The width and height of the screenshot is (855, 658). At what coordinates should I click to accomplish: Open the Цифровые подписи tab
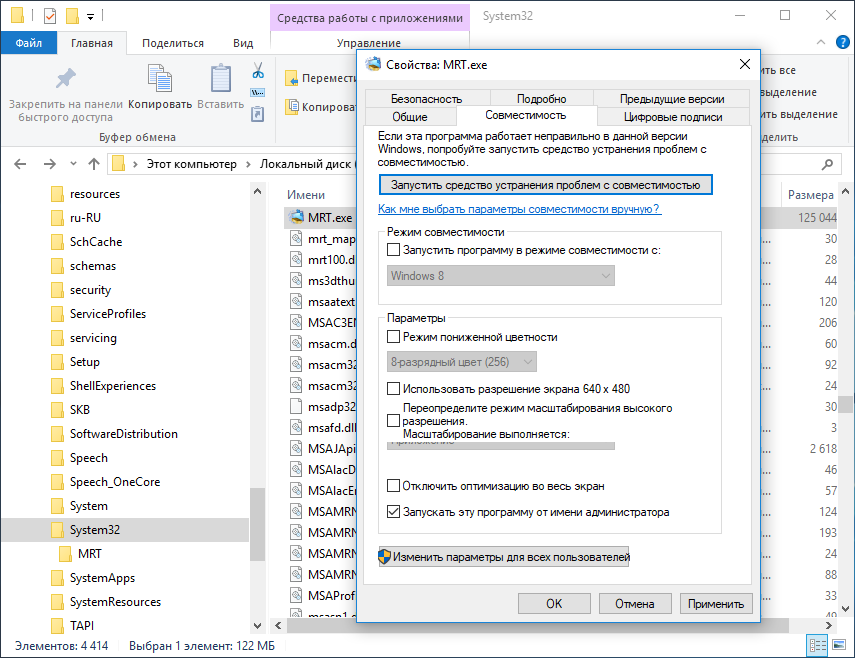point(673,117)
